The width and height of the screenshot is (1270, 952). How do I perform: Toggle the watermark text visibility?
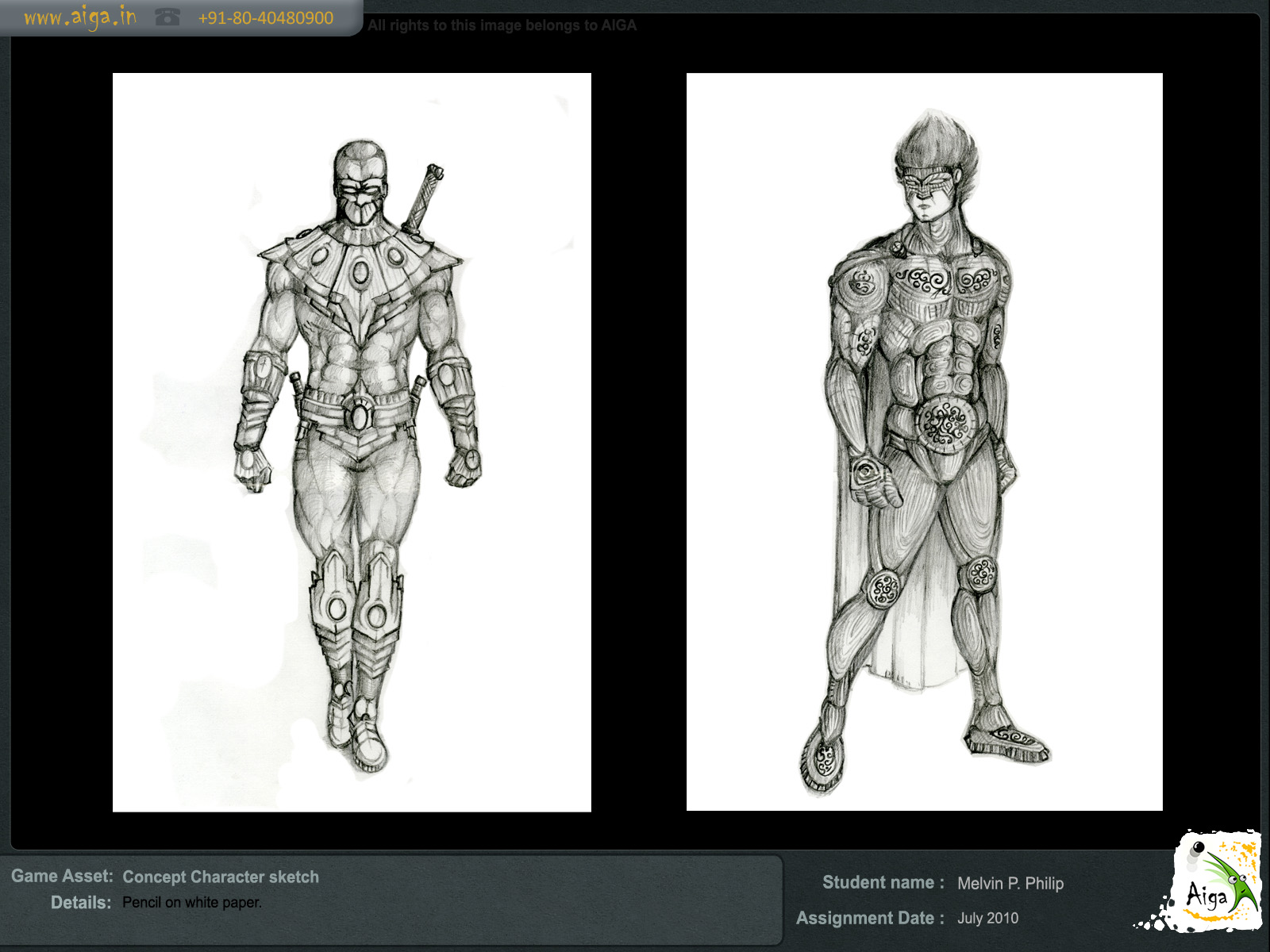(x=500, y=25)
